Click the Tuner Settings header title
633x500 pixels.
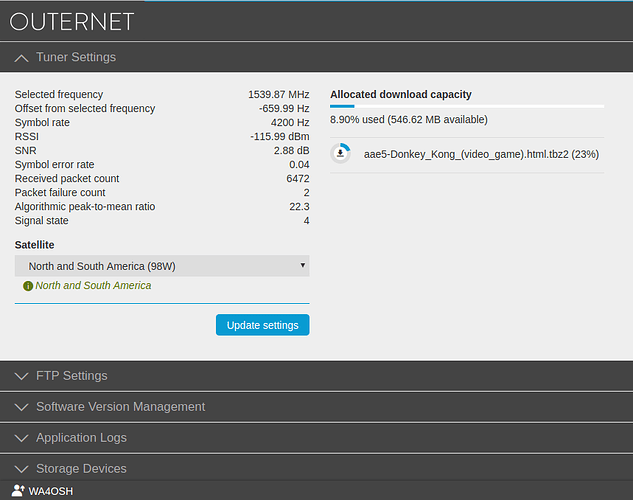click(x=76, y=57)
